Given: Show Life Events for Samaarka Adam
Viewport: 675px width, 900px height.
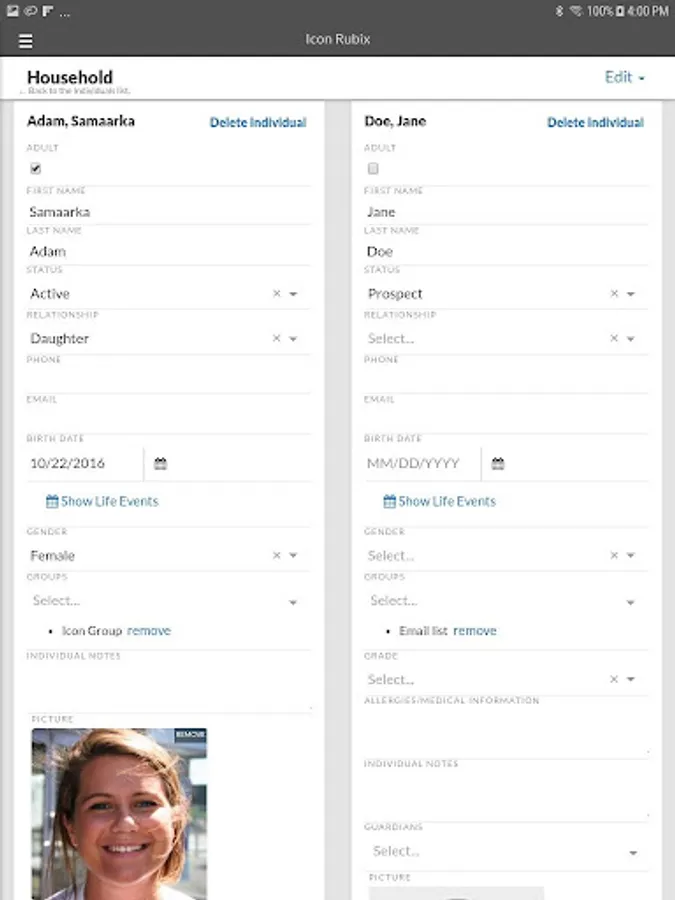Looking at the screenshot, I should coord(102,501).
